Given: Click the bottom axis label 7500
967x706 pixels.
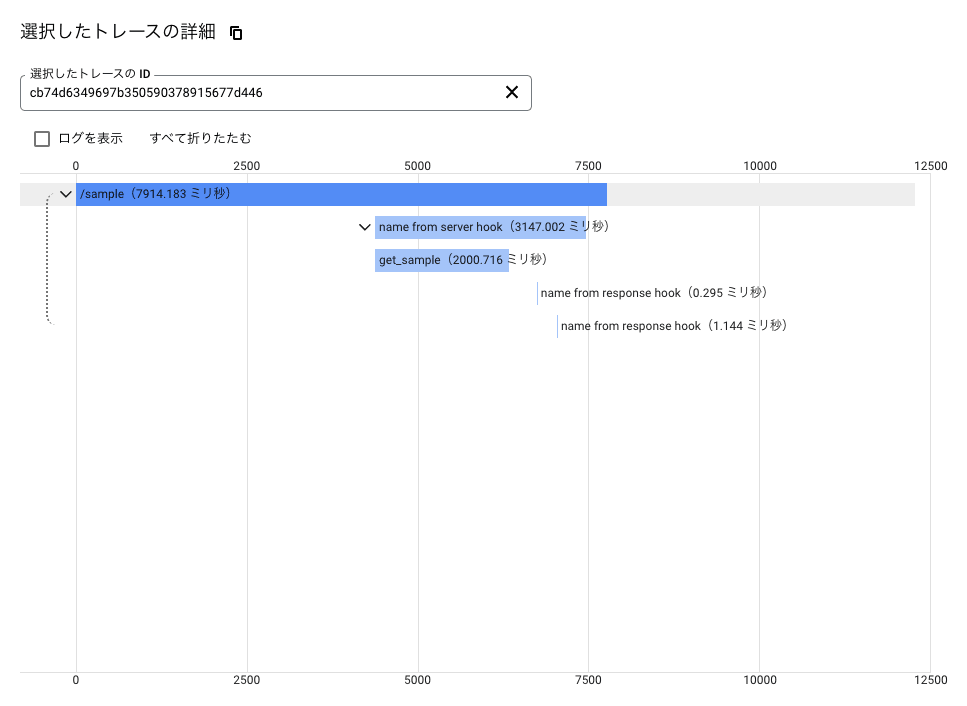Looking at the screenshot, I should (x=588, y=680).
